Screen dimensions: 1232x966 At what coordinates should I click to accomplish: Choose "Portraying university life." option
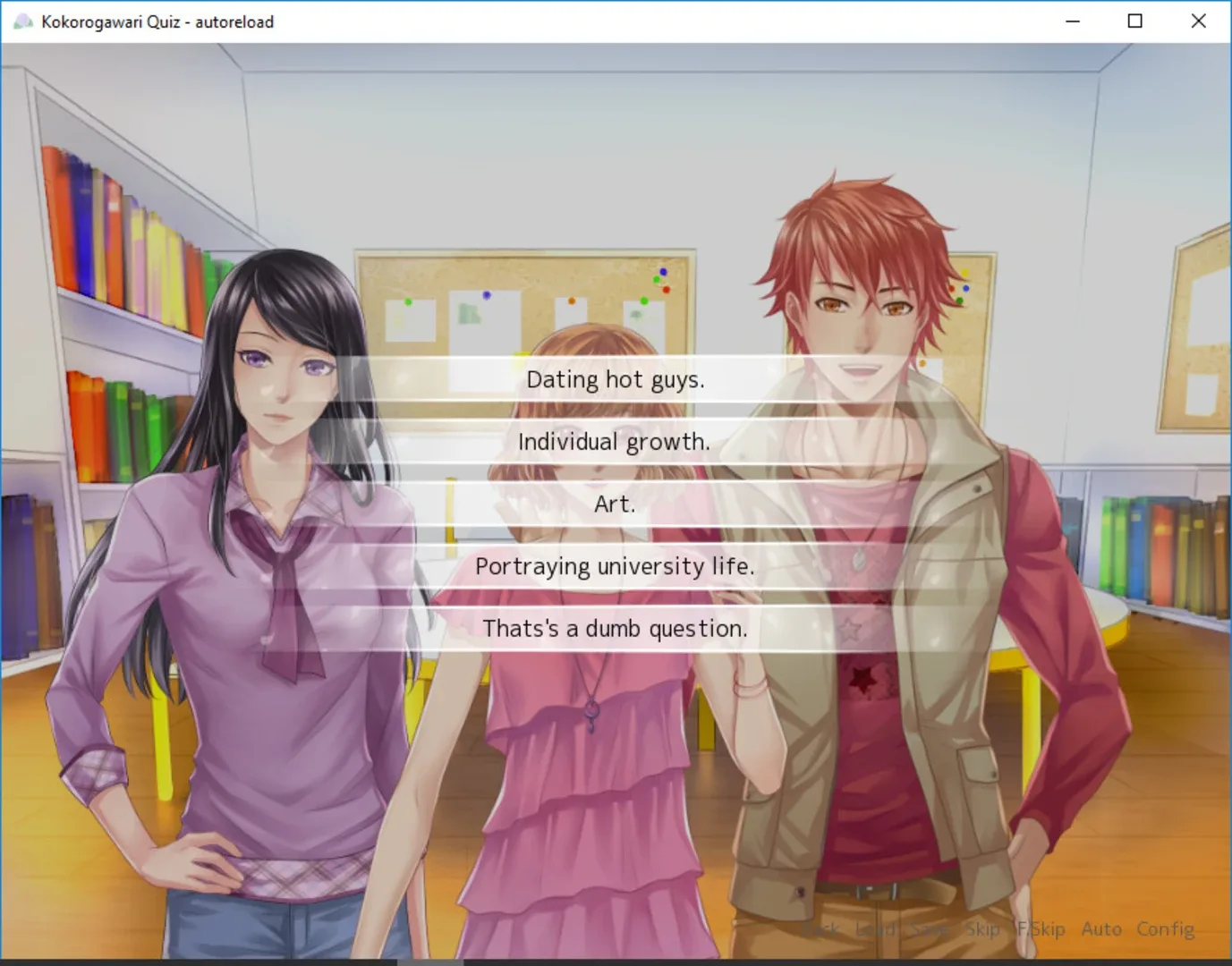tap(615, 566)
